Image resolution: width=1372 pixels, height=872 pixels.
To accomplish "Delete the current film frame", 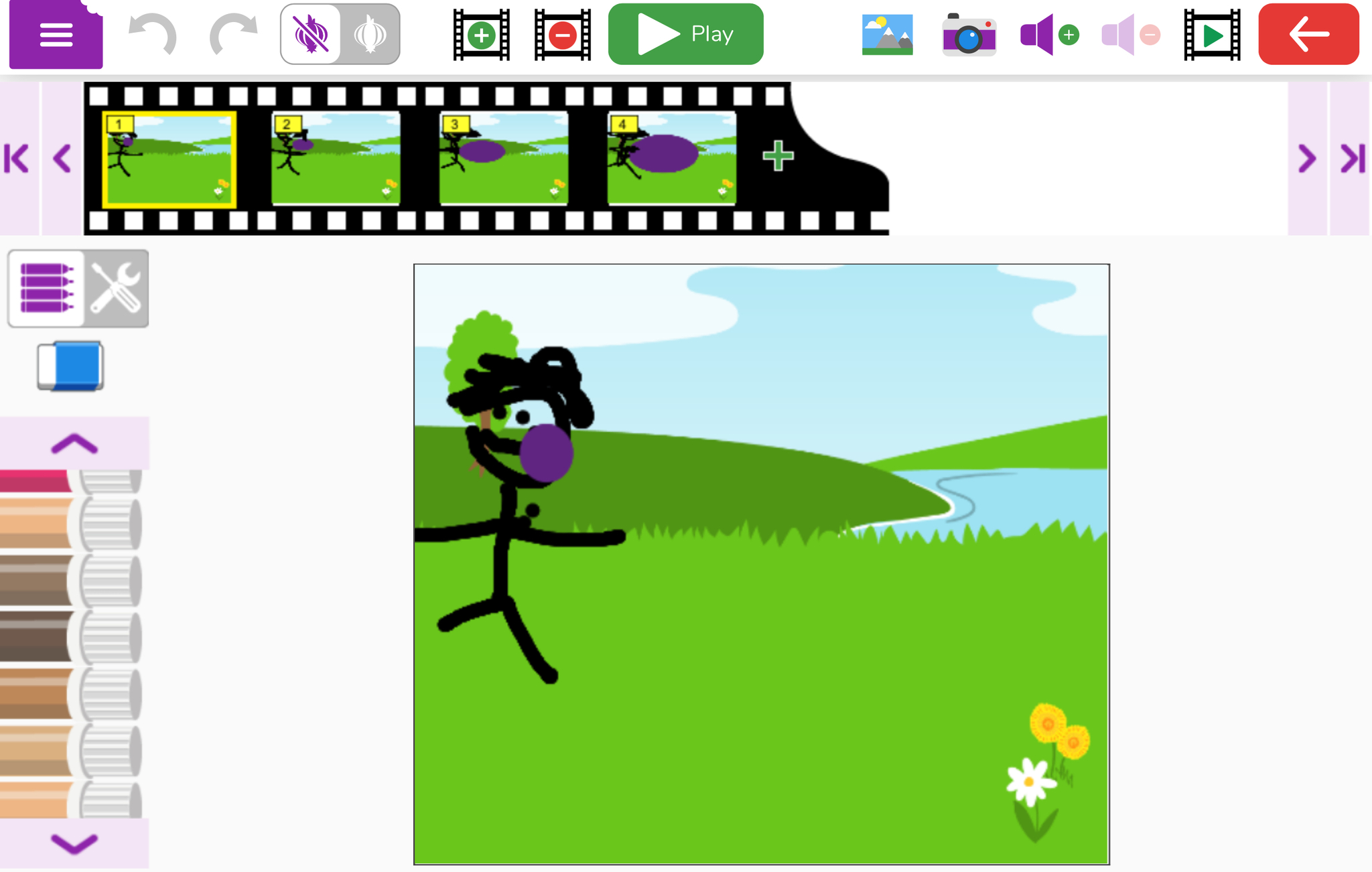I will click(562, 35).
